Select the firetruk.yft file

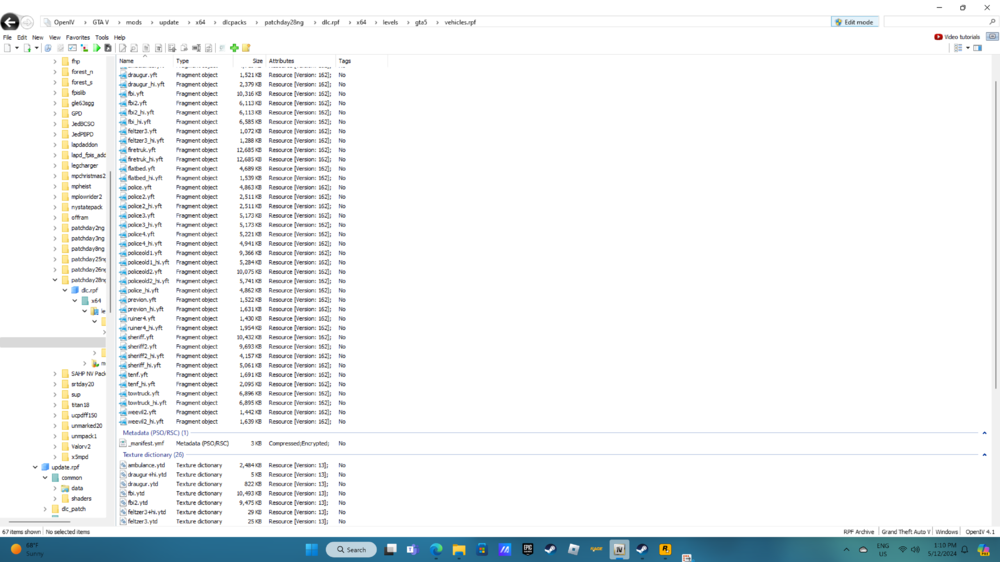tap(141, 150)
